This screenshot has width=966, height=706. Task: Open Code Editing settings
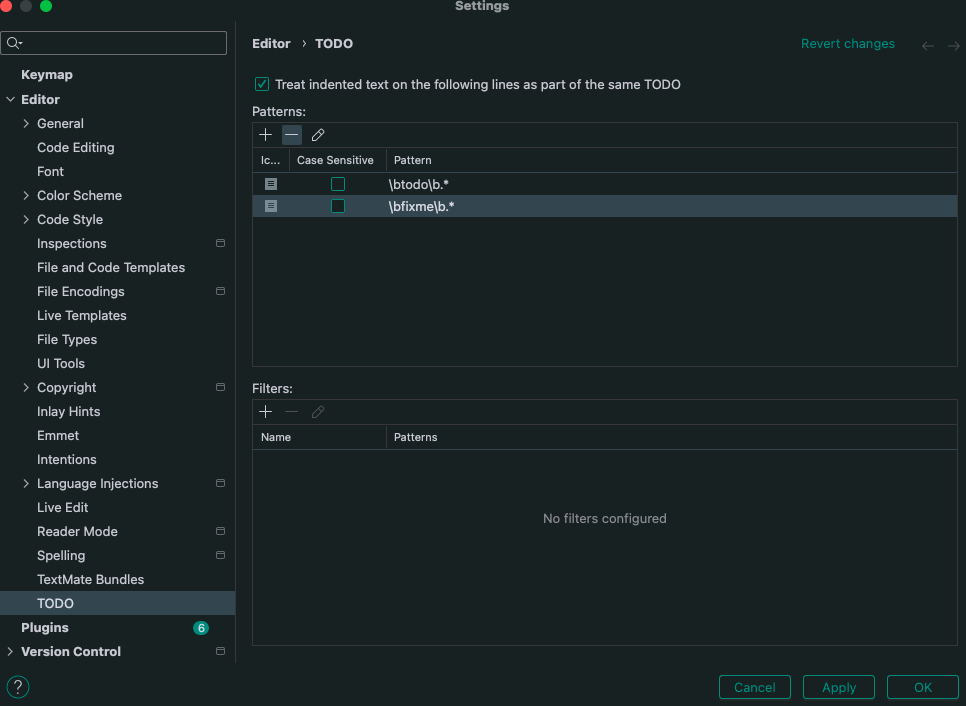tap(76, 147)
